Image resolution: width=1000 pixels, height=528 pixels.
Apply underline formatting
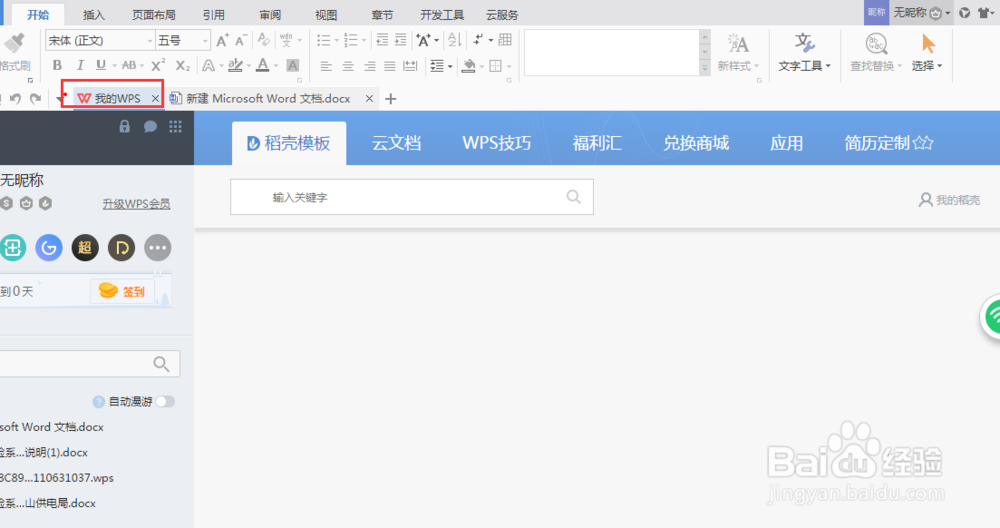(x=101, y=65)
